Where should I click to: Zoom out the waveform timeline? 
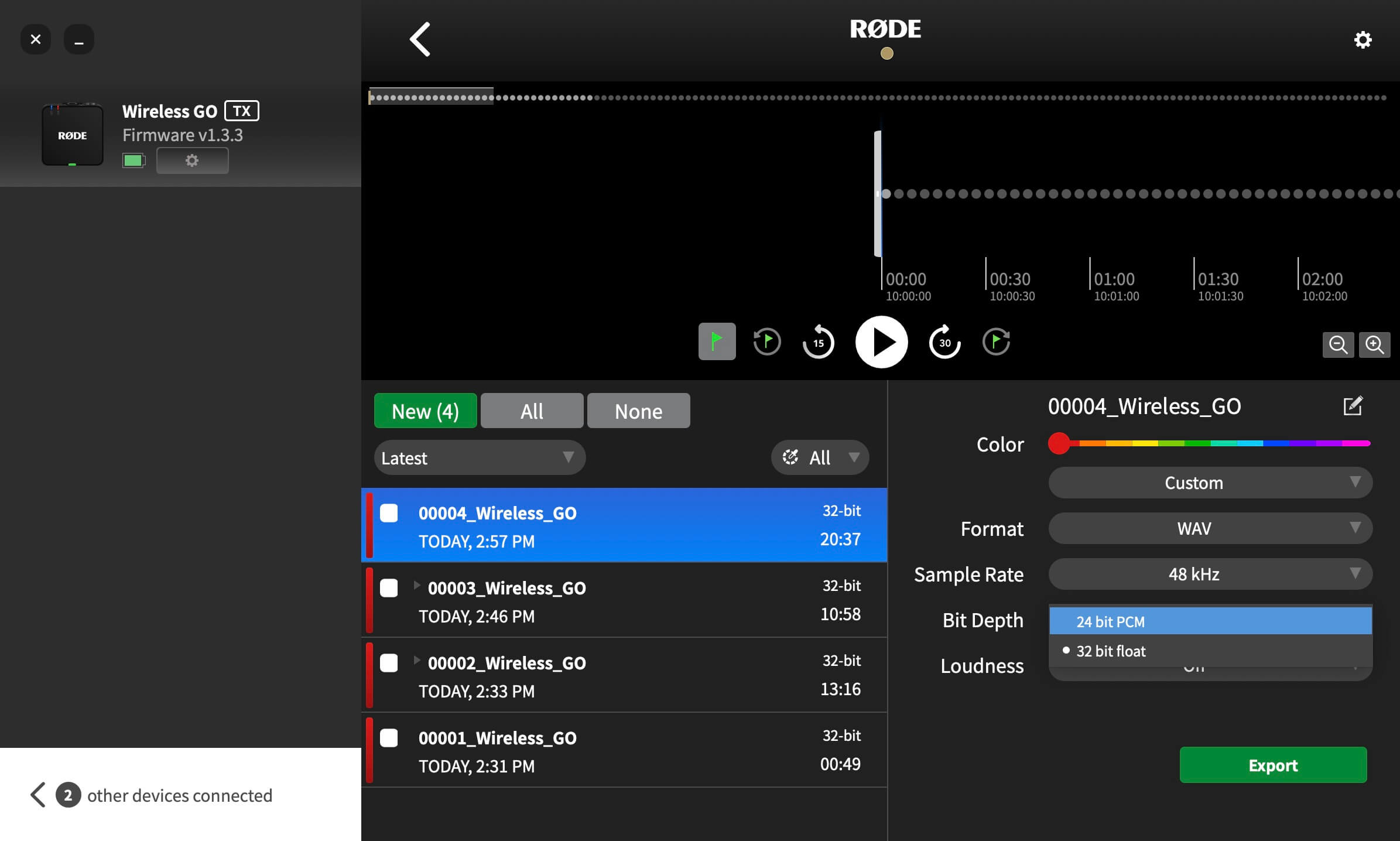pyautogui.click(x=1338, y=344)
